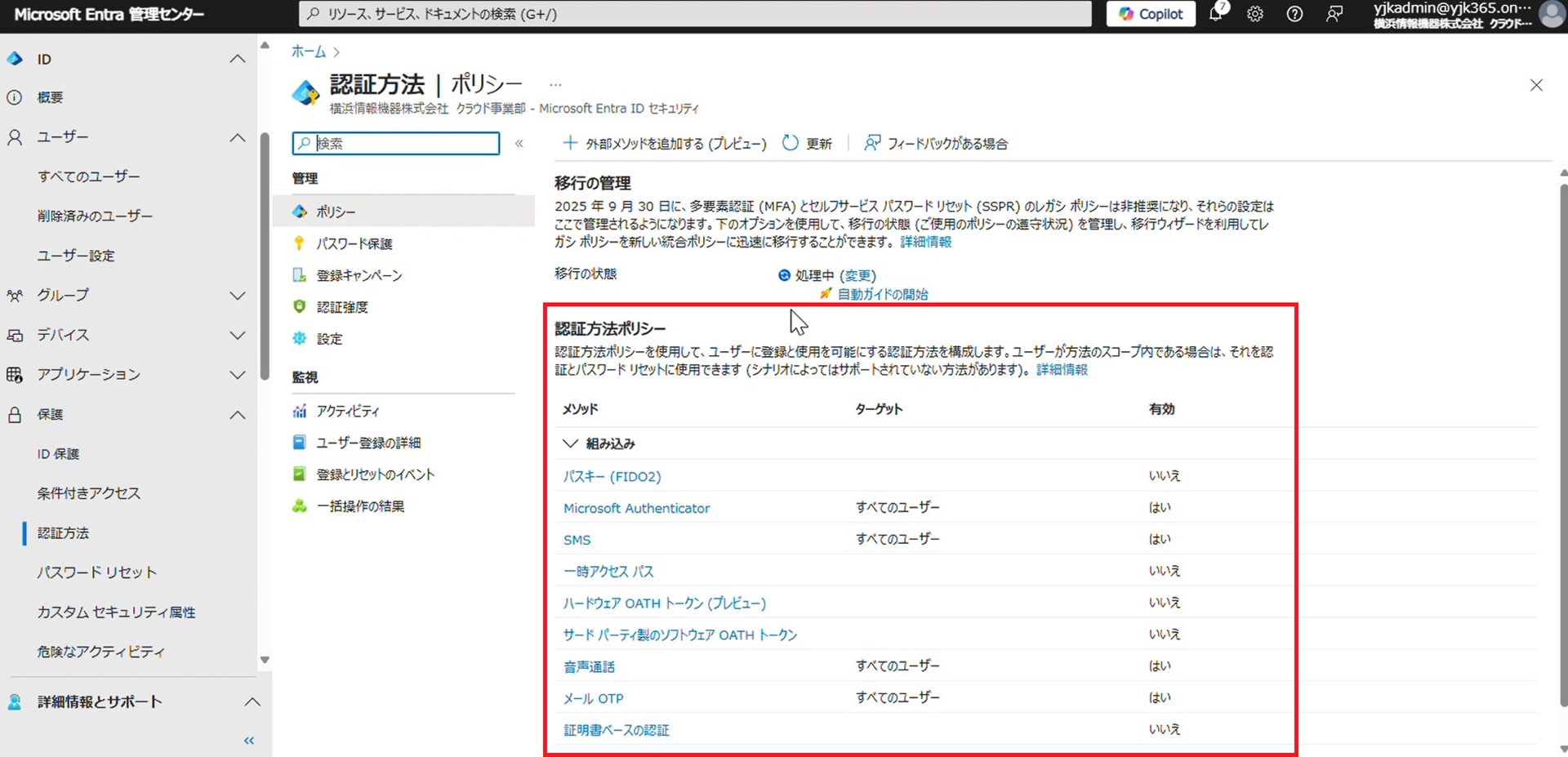Screen dimensions: 1568x757
Task: Open notifications bell icon
Action: pyautogui.click(x=1217, y=14)
